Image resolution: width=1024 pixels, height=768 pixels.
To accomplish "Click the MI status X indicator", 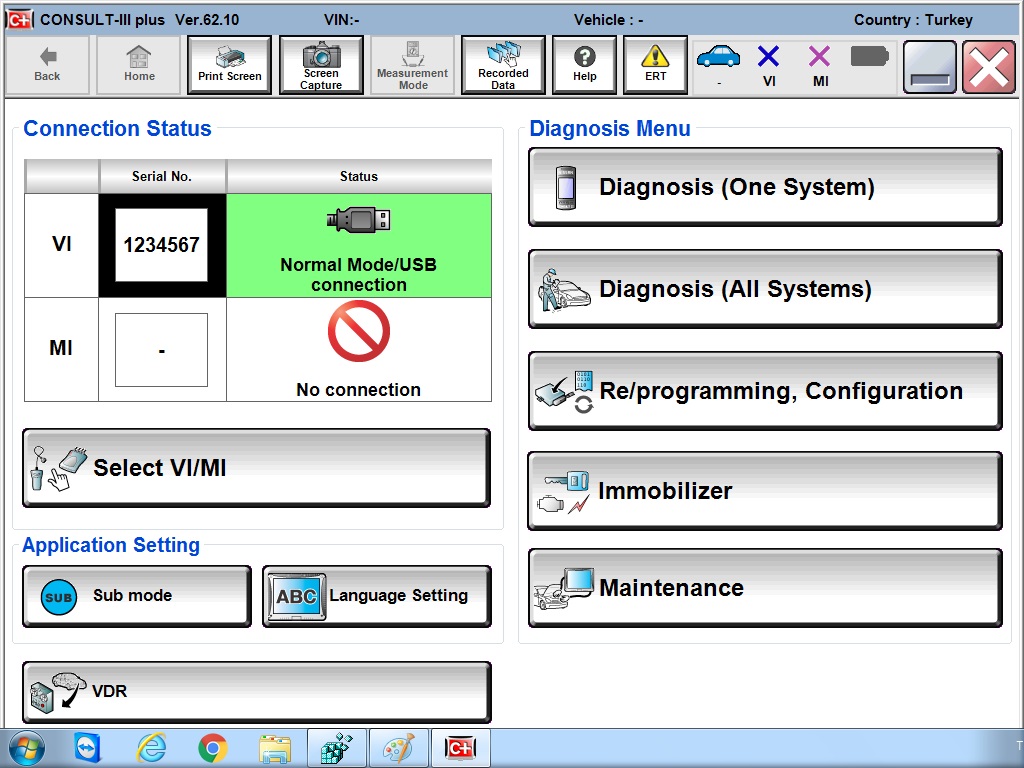I will (x=820, y=57).
